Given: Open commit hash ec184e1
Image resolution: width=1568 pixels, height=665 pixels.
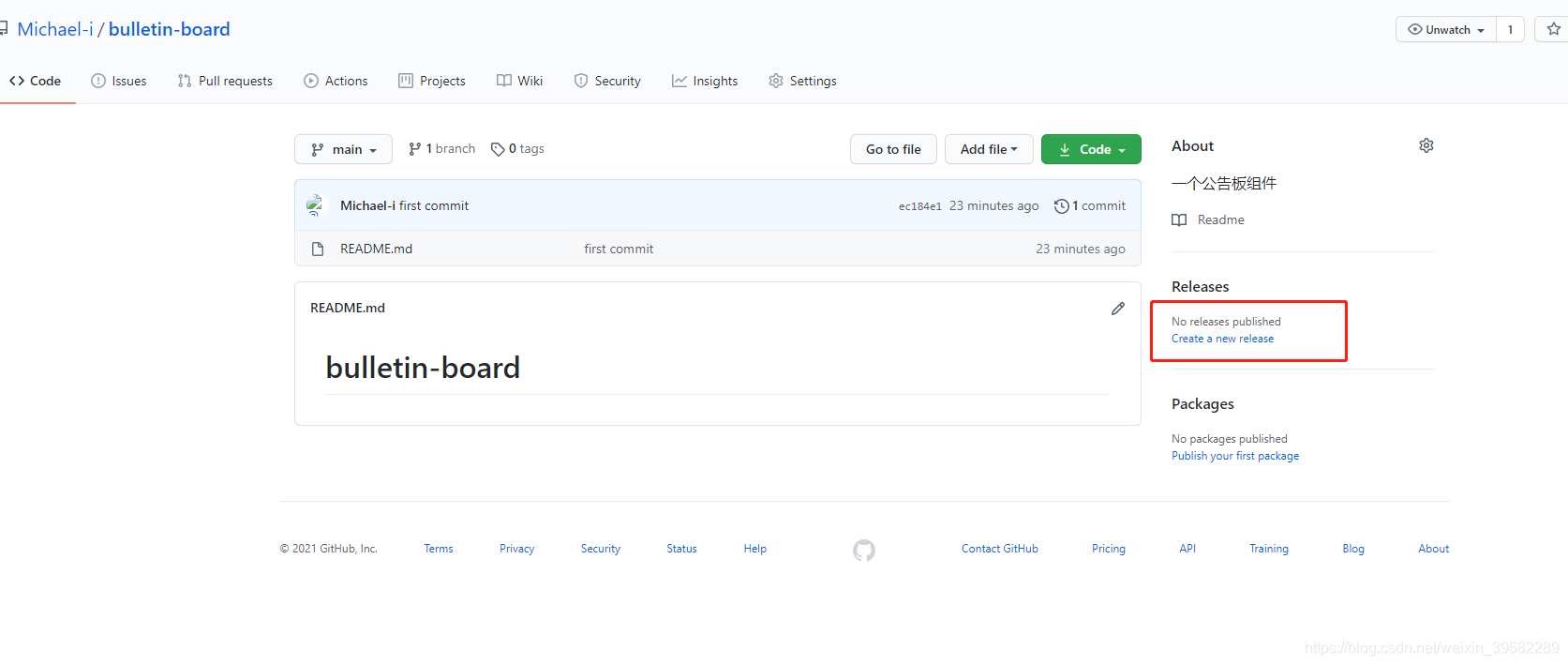Looking at the screenshot, I should pyautogui.click(x=920, y=206).
